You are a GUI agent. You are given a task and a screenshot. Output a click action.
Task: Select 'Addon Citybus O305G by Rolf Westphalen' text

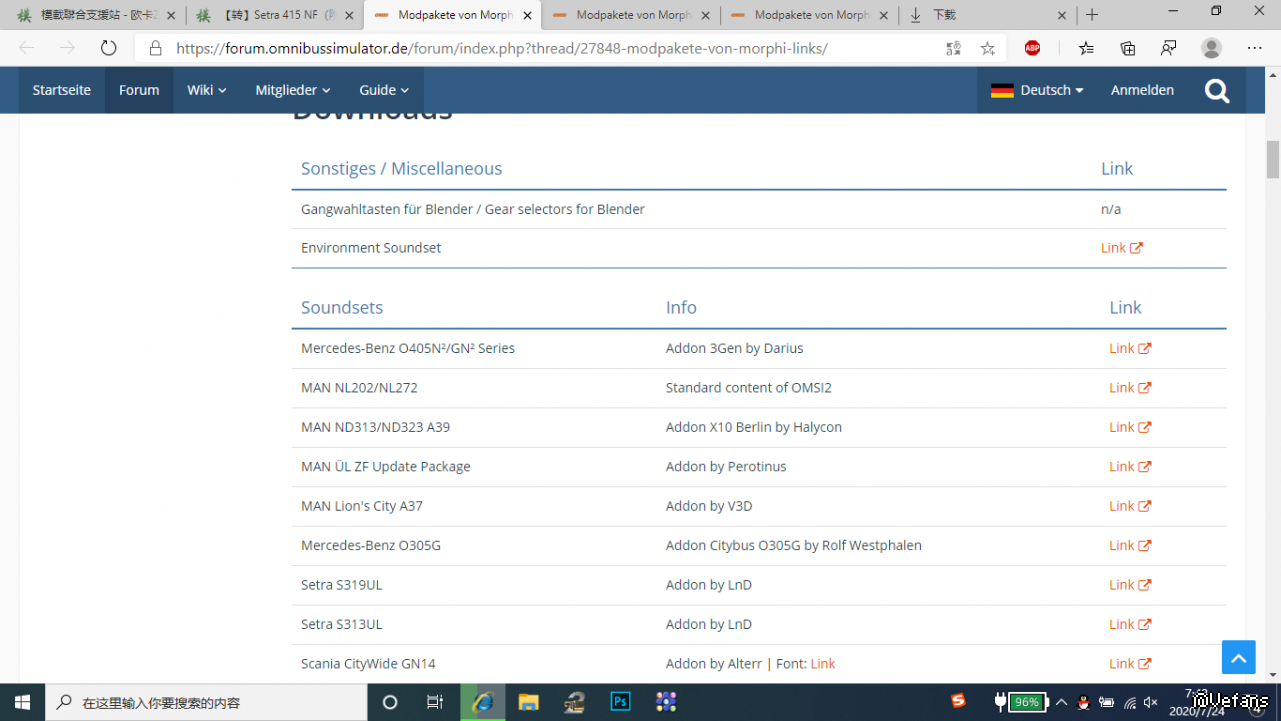click(x=794, y=546)
